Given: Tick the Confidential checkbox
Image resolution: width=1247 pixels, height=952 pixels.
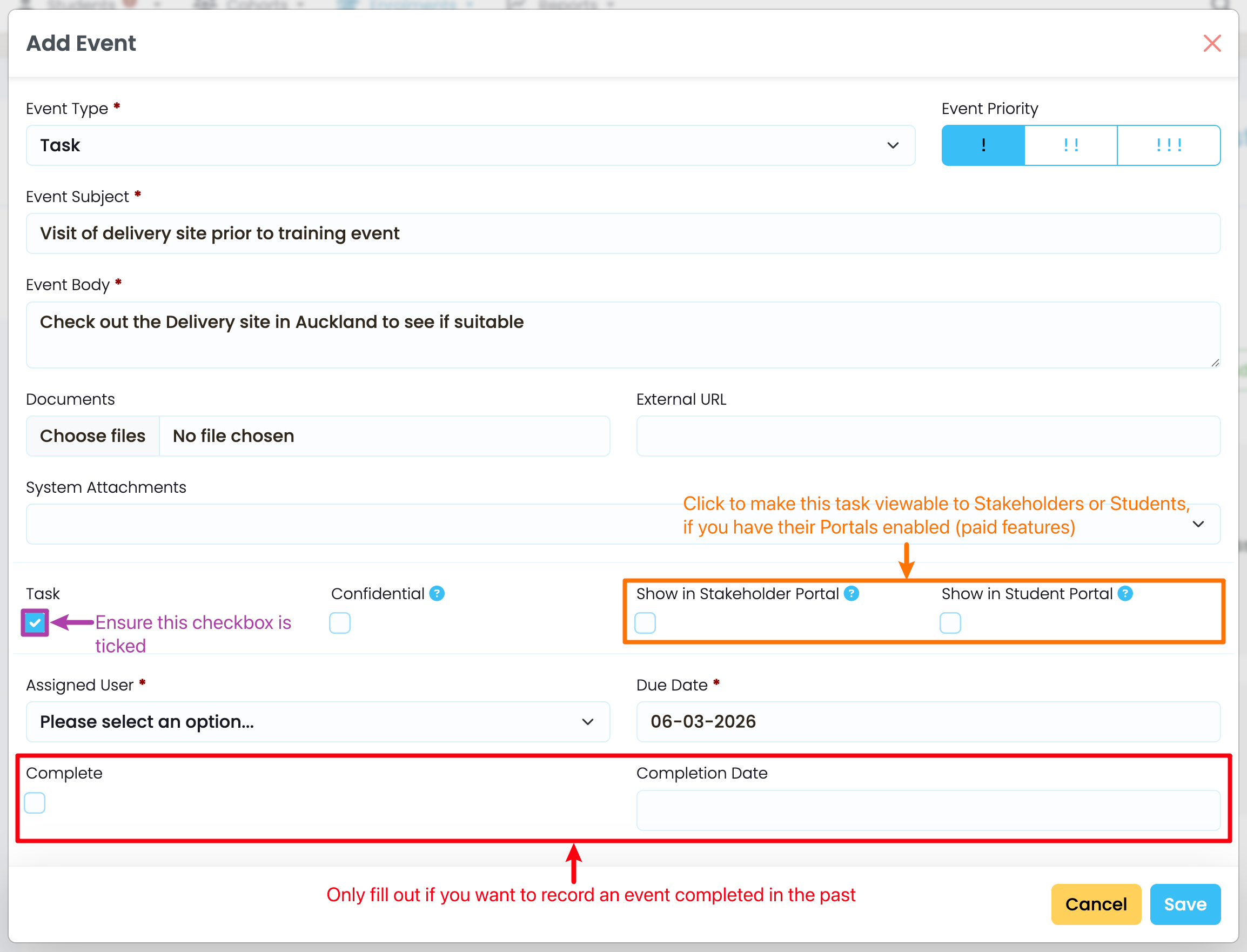Looking at the screenshot, I should pos(339,623).
